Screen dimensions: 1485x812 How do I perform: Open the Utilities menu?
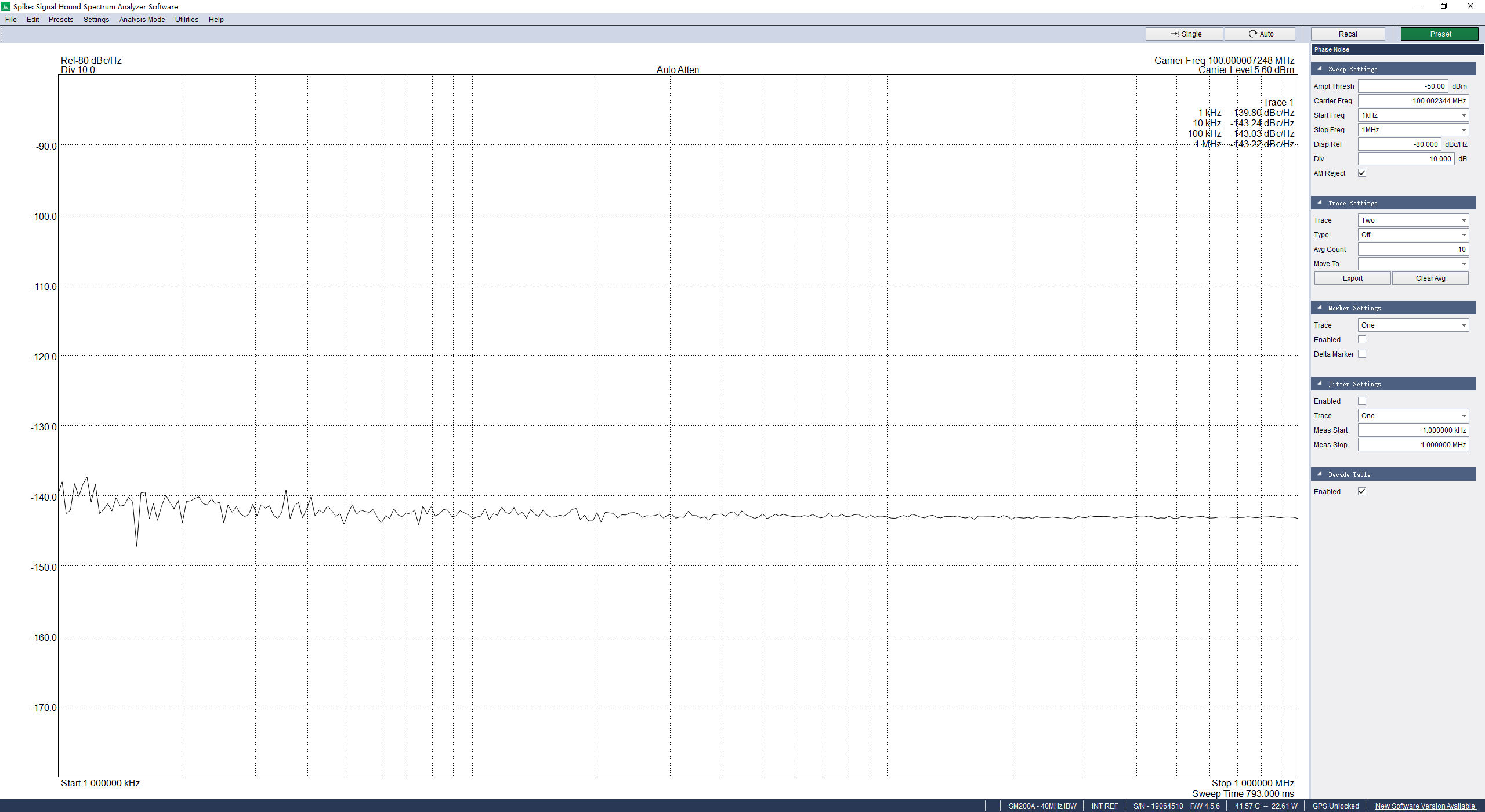pos(187,20)
